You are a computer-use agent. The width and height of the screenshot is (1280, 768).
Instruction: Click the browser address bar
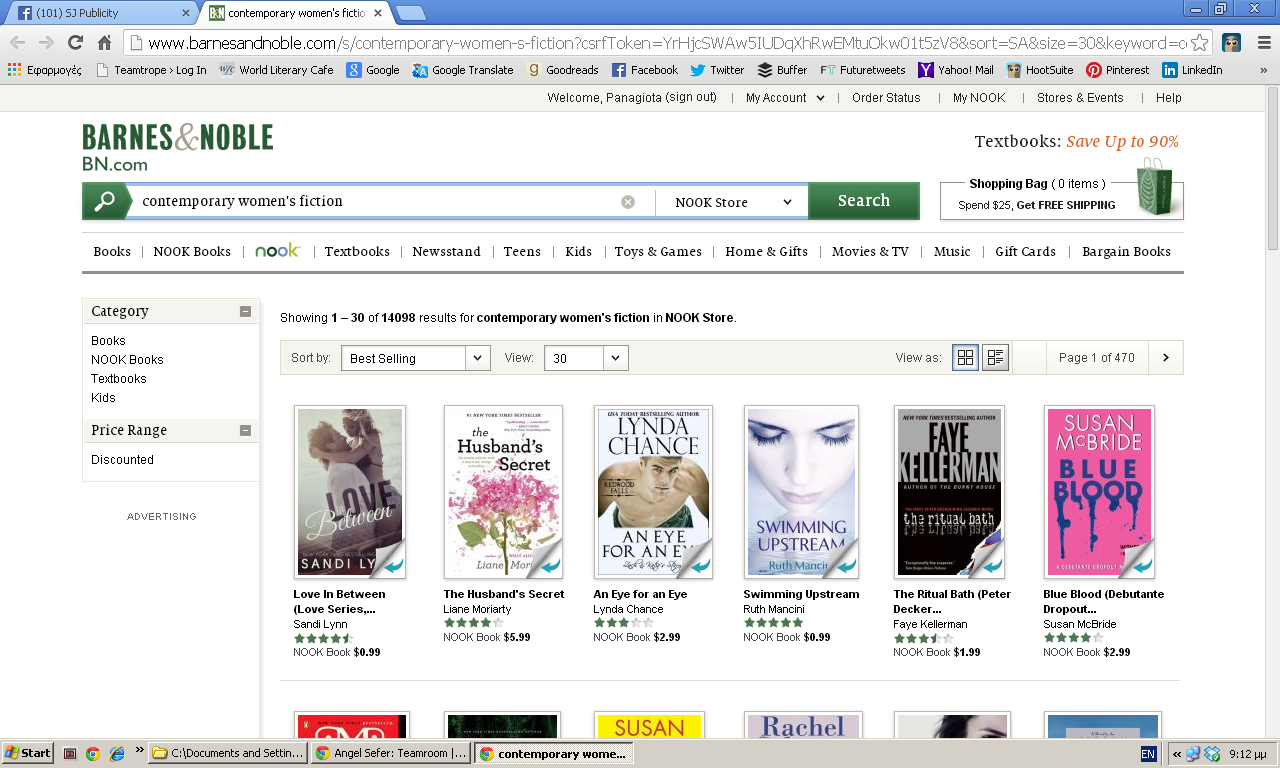[x=668, y=42]
